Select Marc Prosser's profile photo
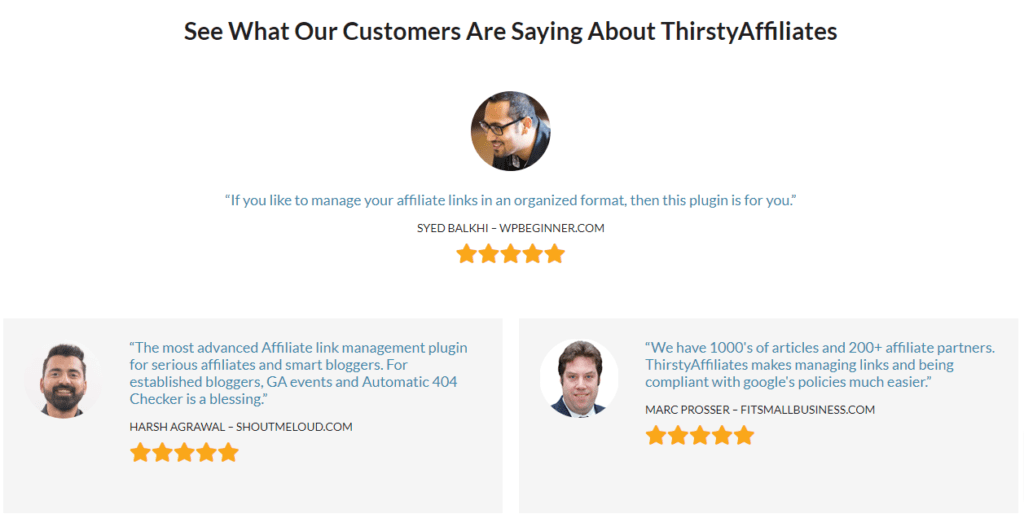 (x=578, y=379)
